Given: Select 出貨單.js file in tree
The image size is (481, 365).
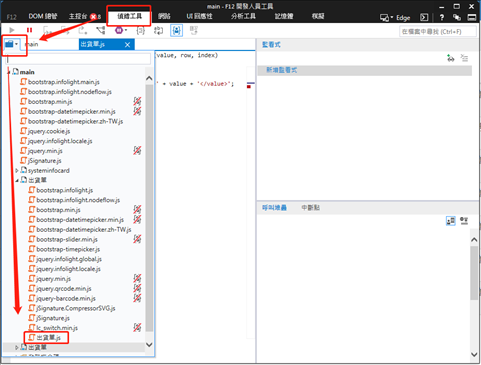Looking at the screenshot, I should pos(49,338).
